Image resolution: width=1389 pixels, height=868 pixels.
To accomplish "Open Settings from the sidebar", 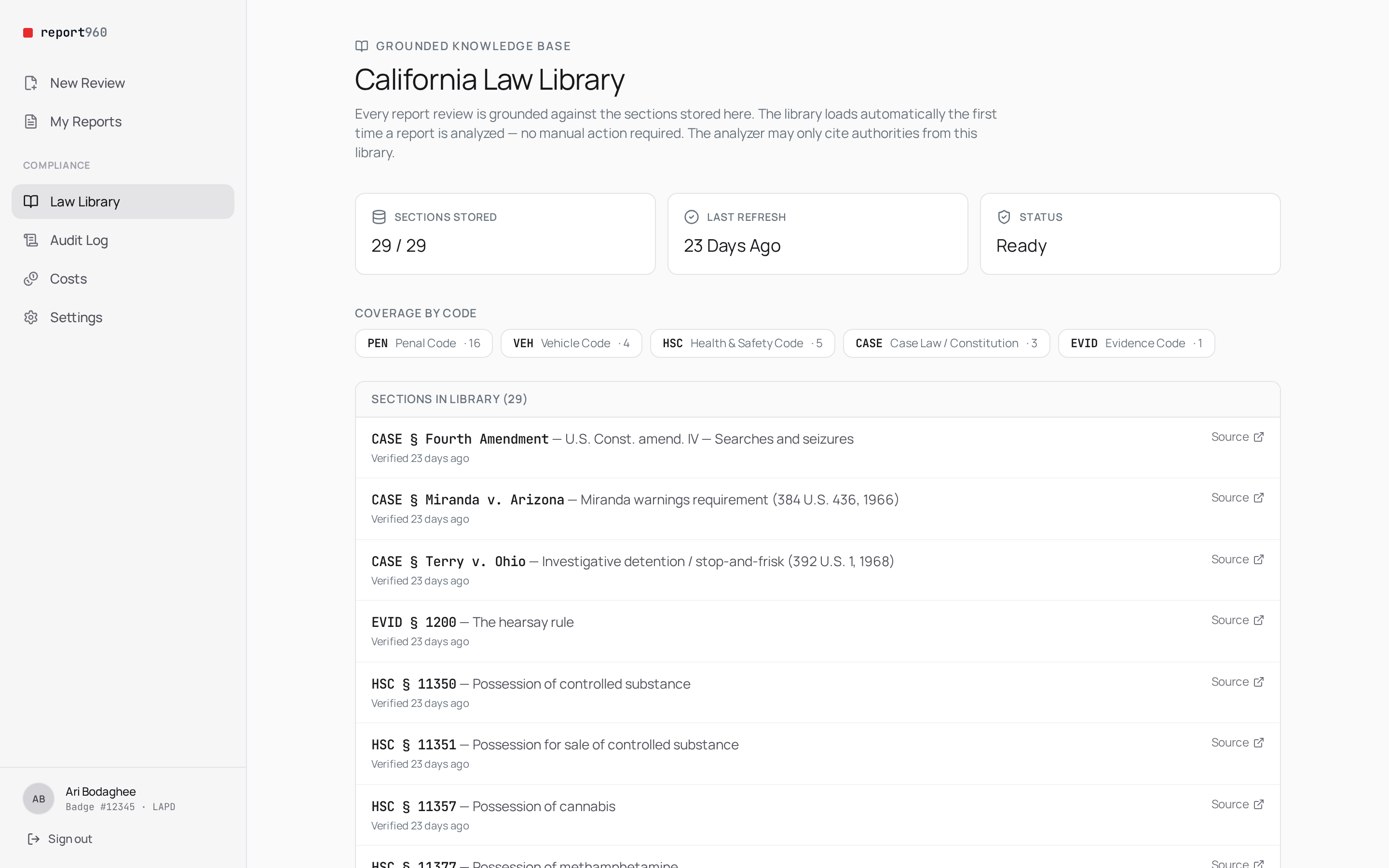I will pyautogui.click(x=123, y=317).
